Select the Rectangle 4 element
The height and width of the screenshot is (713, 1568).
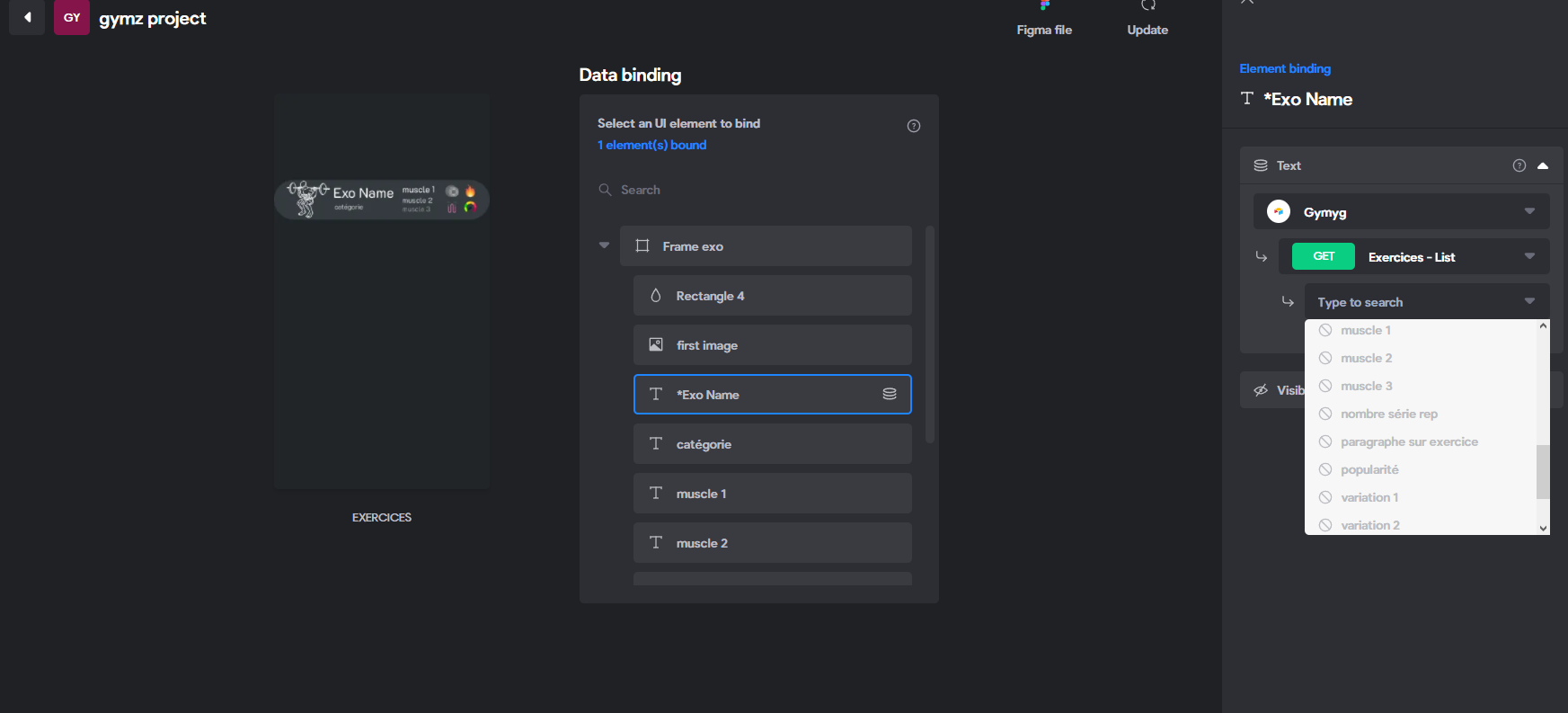(773, 296)
